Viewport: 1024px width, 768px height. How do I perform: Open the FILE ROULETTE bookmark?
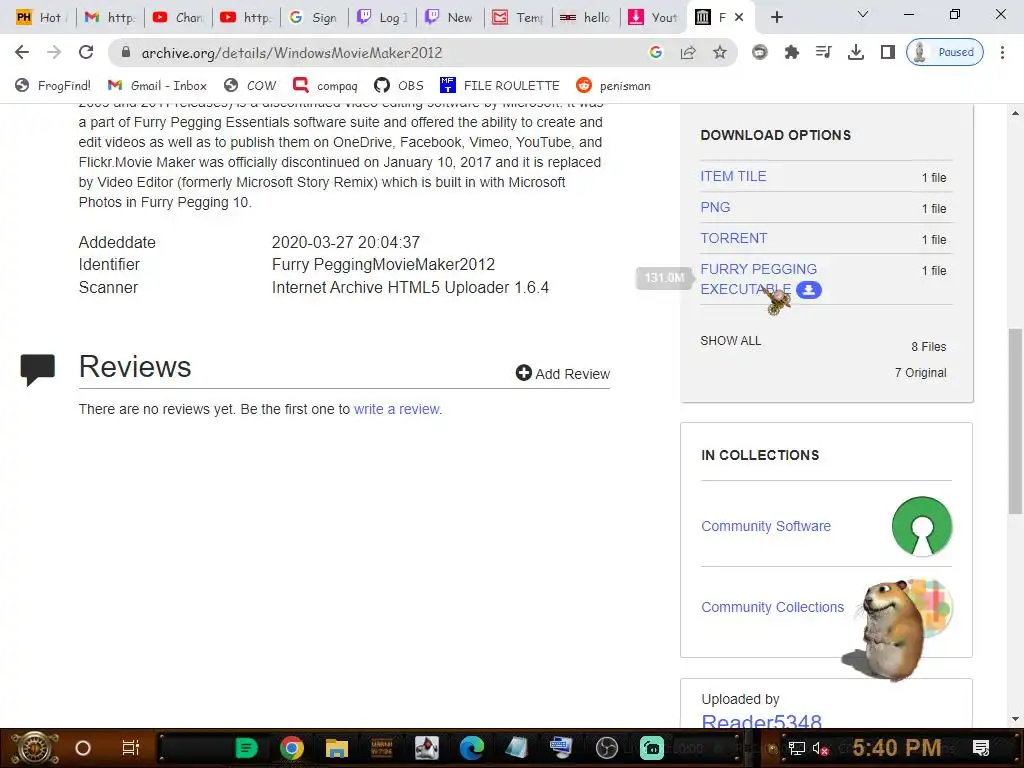(500, 86)
